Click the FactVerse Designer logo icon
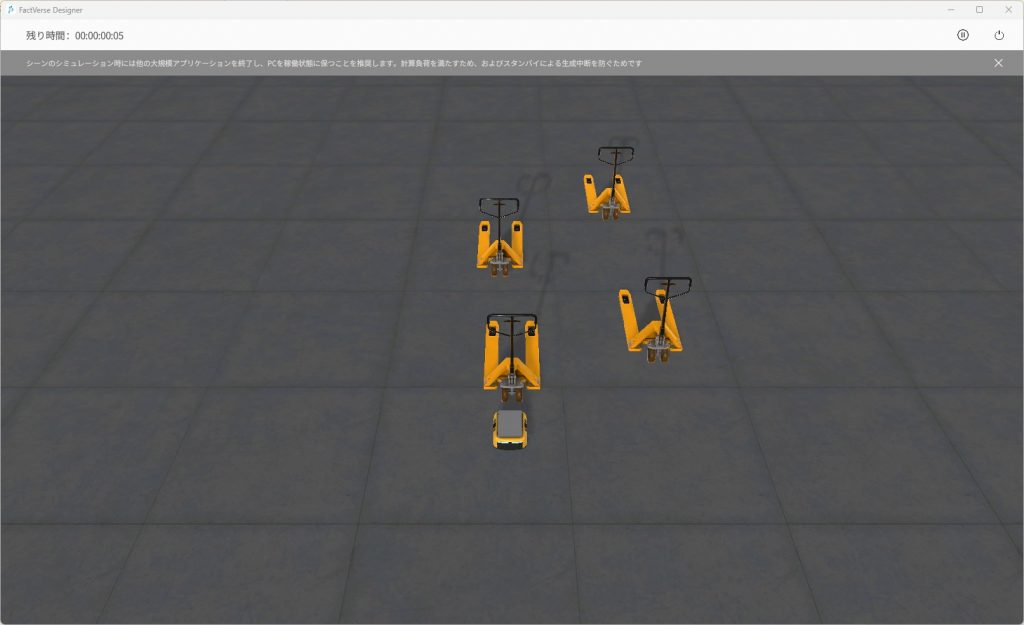This screenshot has height=625, width=1024. 10,10
